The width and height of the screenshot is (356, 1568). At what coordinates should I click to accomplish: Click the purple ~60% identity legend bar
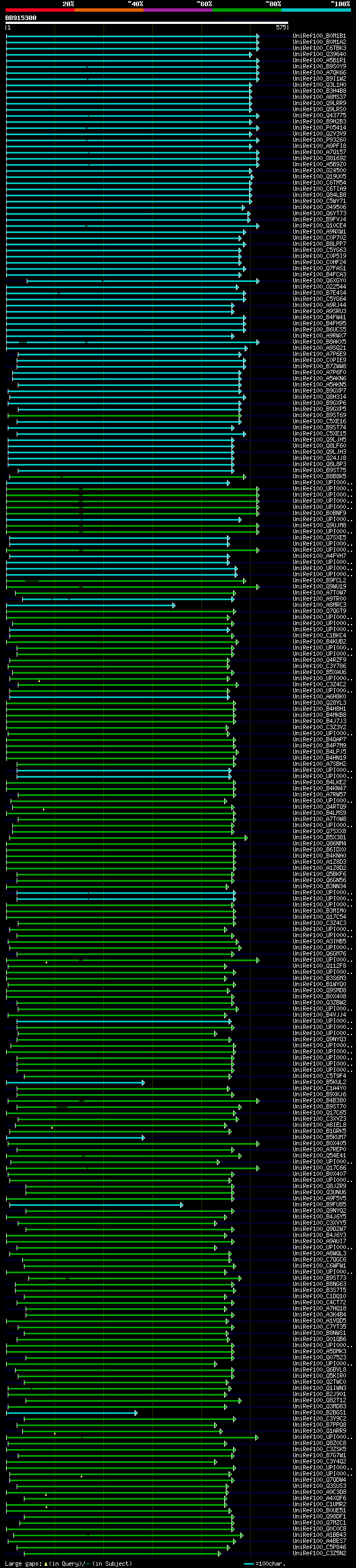pyautogui.click(x=177, y=11)
